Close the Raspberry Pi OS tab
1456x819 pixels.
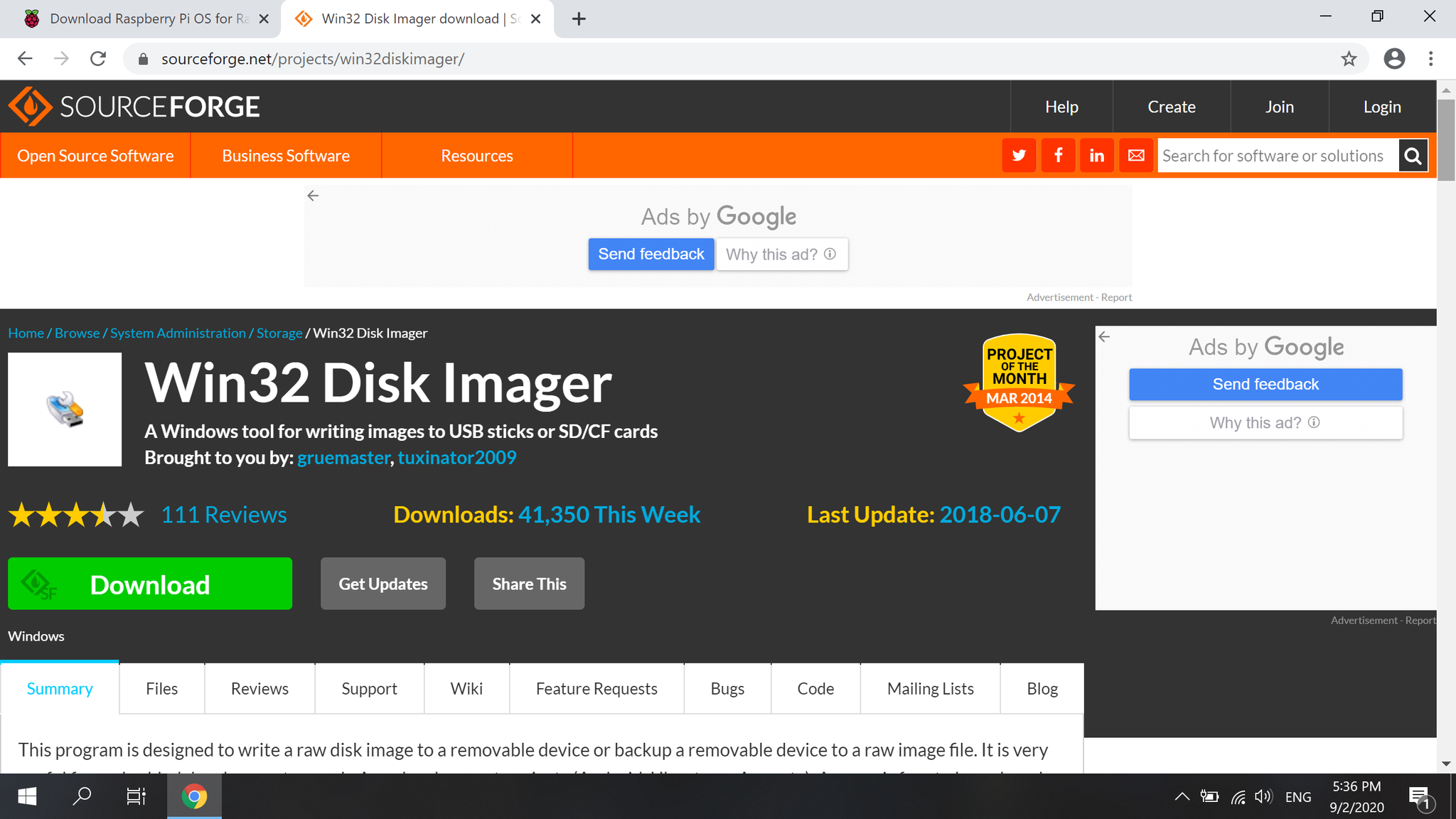click(264, 19)
